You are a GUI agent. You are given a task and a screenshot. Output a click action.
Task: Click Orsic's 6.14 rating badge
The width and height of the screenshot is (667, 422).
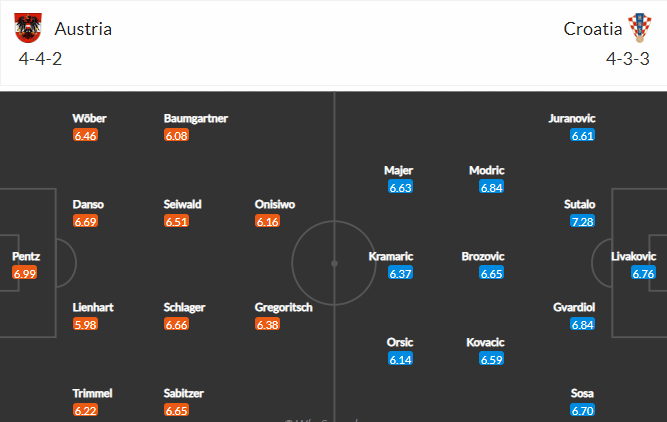400,359
